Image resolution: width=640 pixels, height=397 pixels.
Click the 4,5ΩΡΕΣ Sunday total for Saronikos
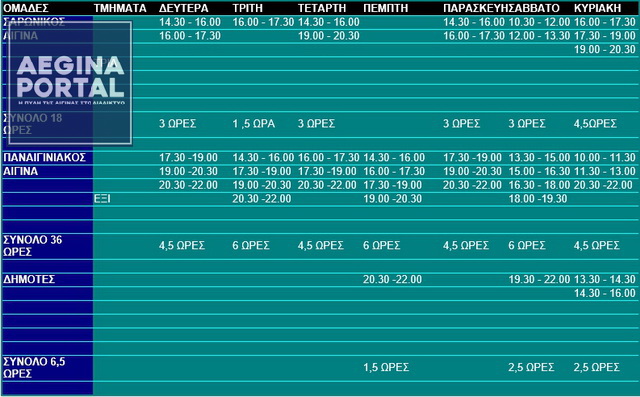click(x=595, y=124)
